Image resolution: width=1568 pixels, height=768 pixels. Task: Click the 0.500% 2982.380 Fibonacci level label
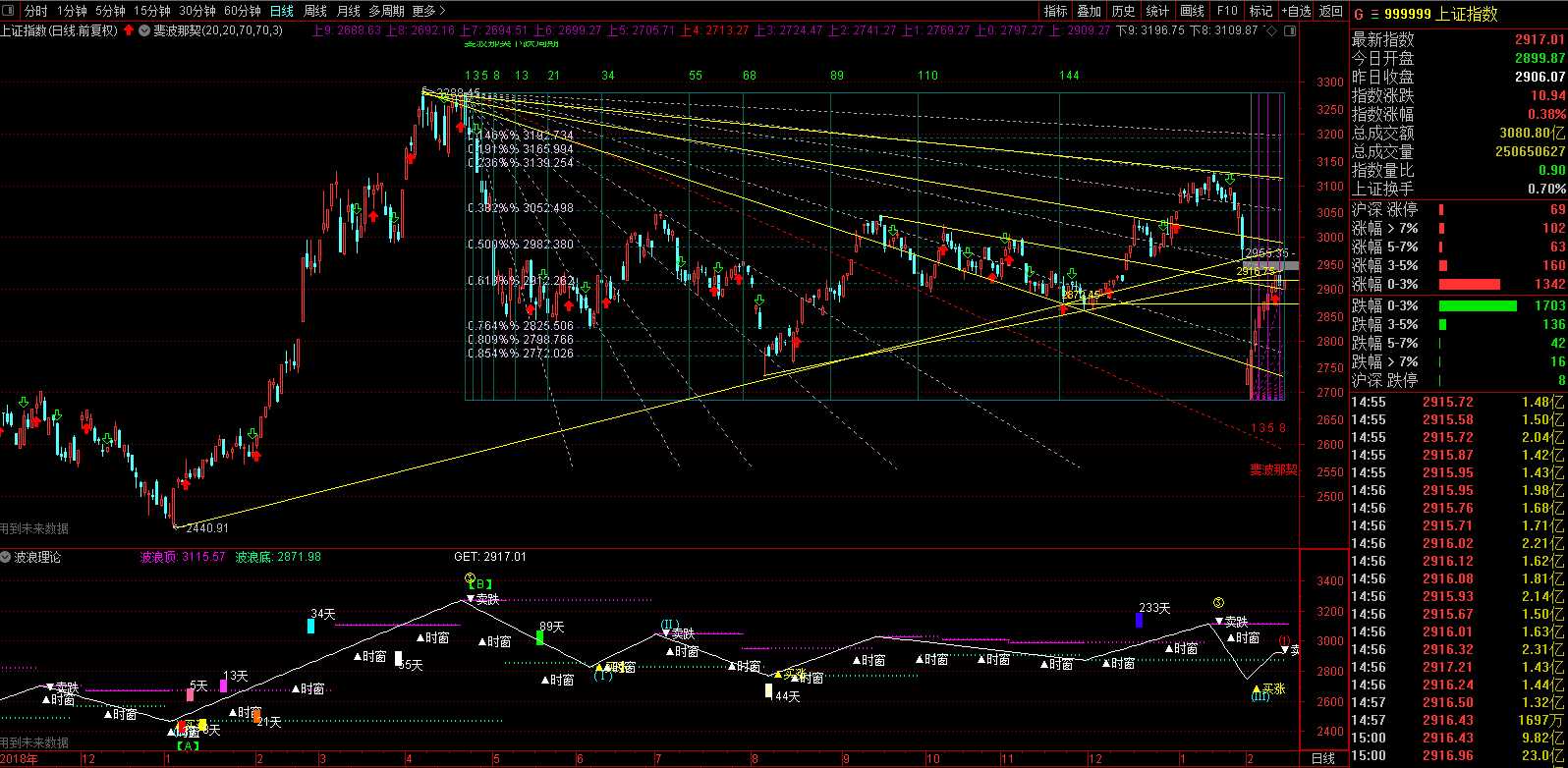click(520, 244)
